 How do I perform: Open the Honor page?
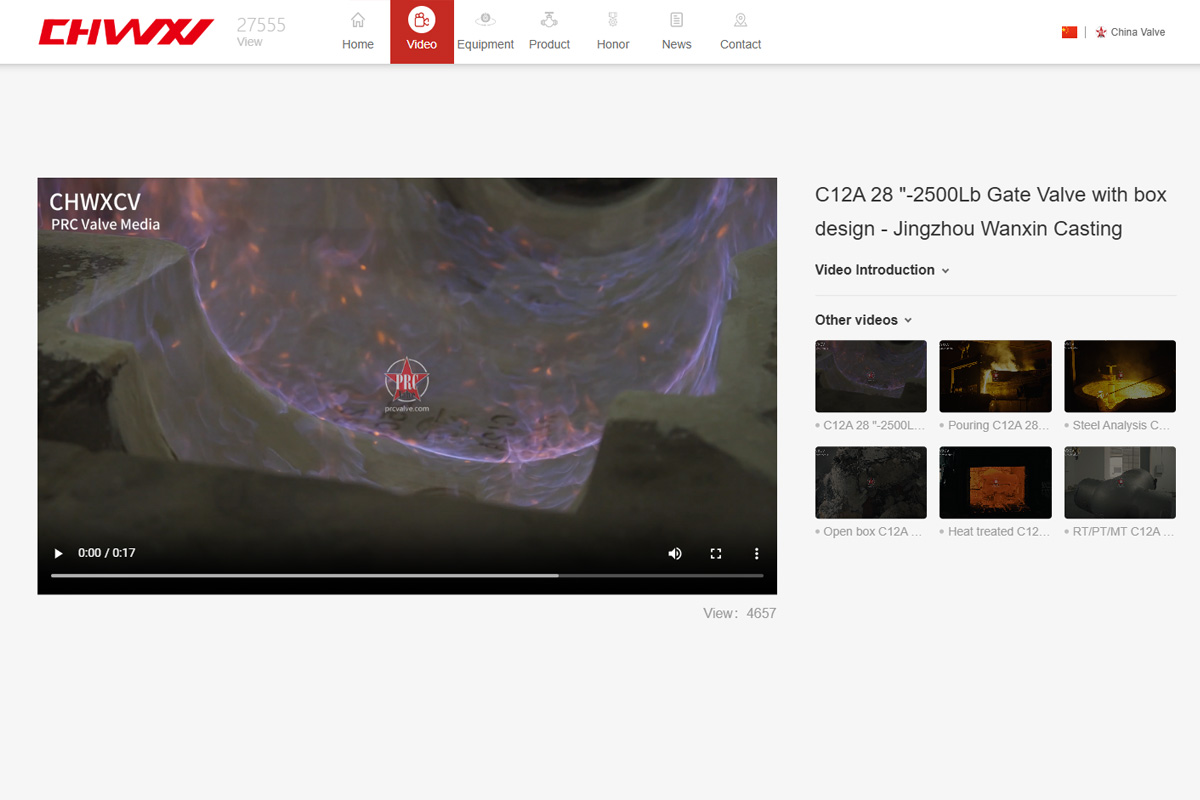613,32
